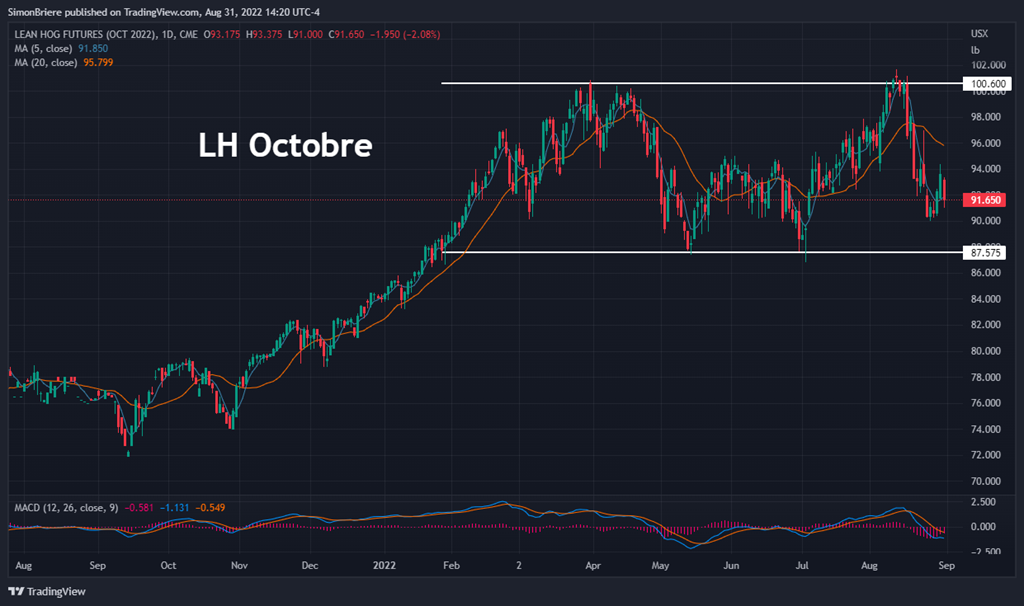Click the 87.575 price label on axis
The image size is (1024, 606).
(x=982, y=253)
